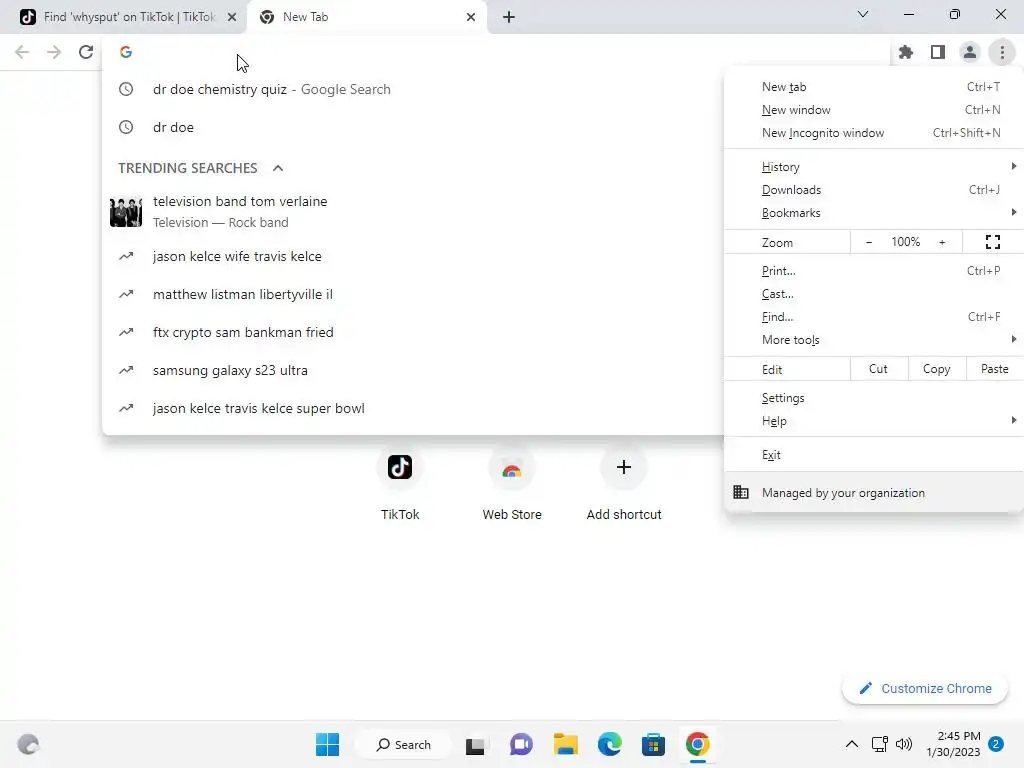Expand the Bookmarks submenu
Screen dimensions: 1024x768
pyautogui.click(x=874, y=213)
